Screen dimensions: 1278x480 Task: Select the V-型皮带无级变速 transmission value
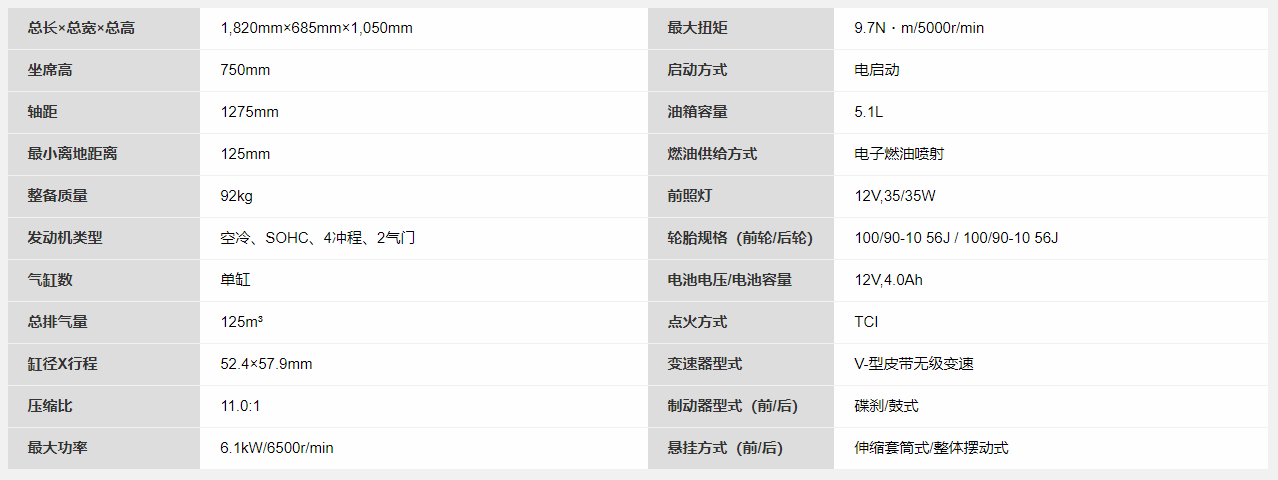click(914, 364)
